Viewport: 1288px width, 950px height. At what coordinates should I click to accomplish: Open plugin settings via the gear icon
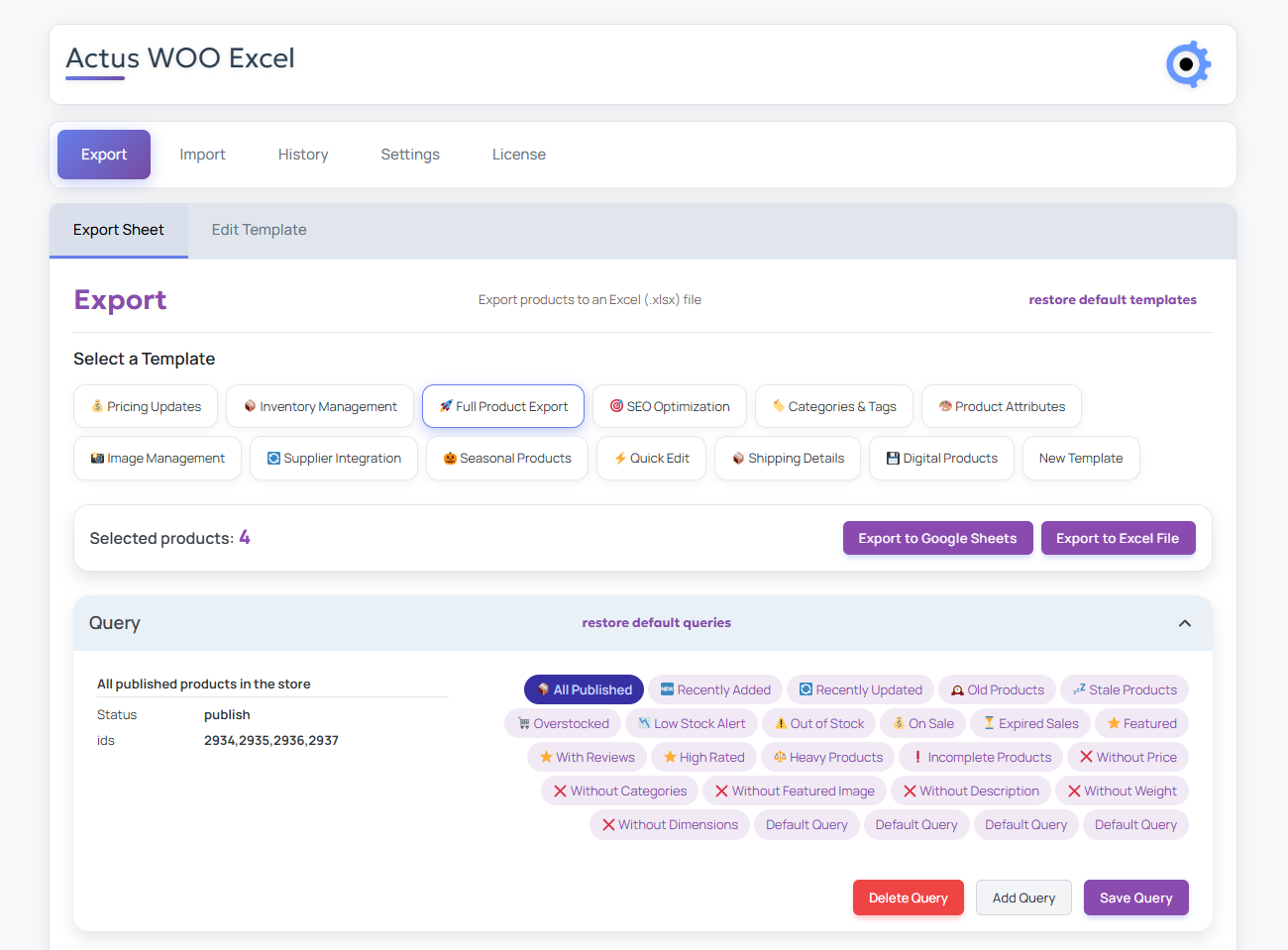tap(1188, 64)
